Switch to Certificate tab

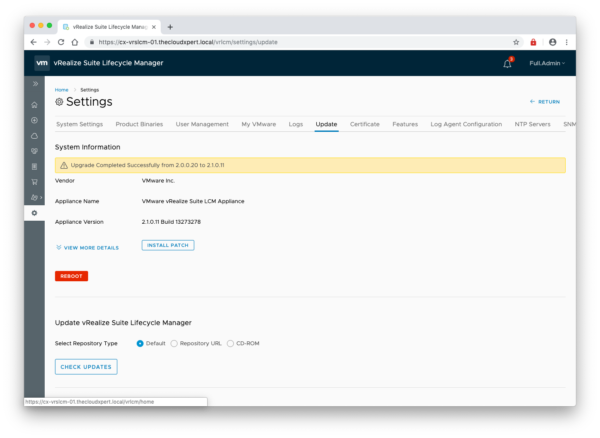tap(364, 124)
